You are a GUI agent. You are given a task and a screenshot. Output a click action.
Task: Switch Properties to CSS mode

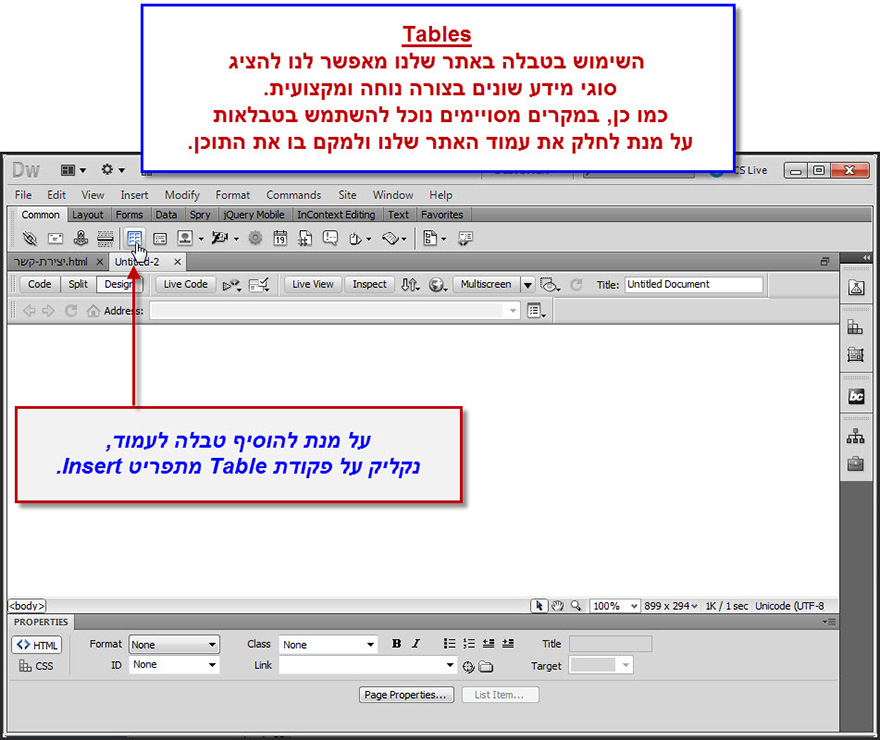pos(36,666)
